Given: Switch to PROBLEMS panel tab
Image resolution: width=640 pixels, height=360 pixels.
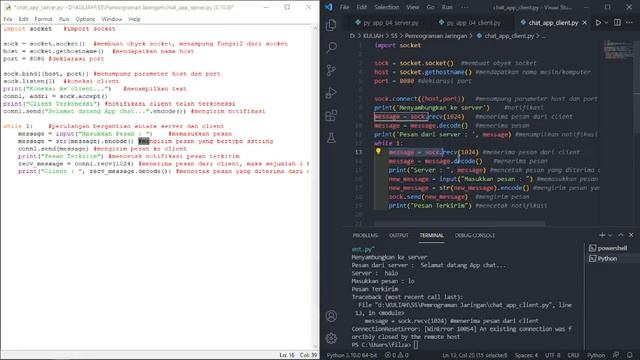Looking at the screenshot, I should coord(365,236).
